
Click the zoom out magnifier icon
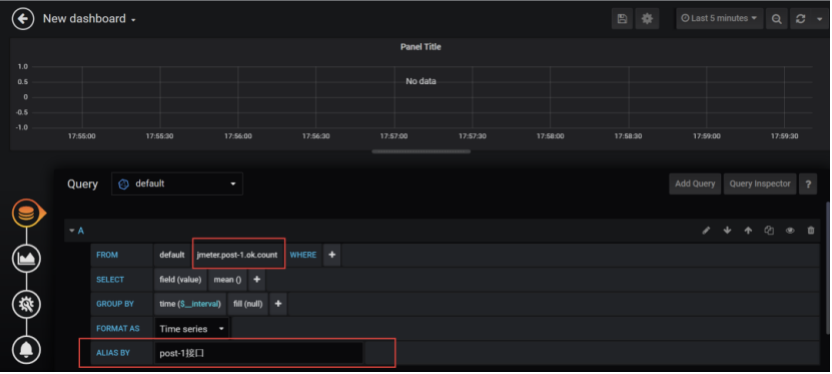[776, 19]
